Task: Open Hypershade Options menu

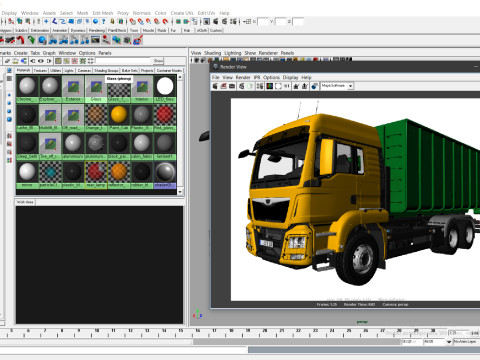Action: (x=87, y=53)
